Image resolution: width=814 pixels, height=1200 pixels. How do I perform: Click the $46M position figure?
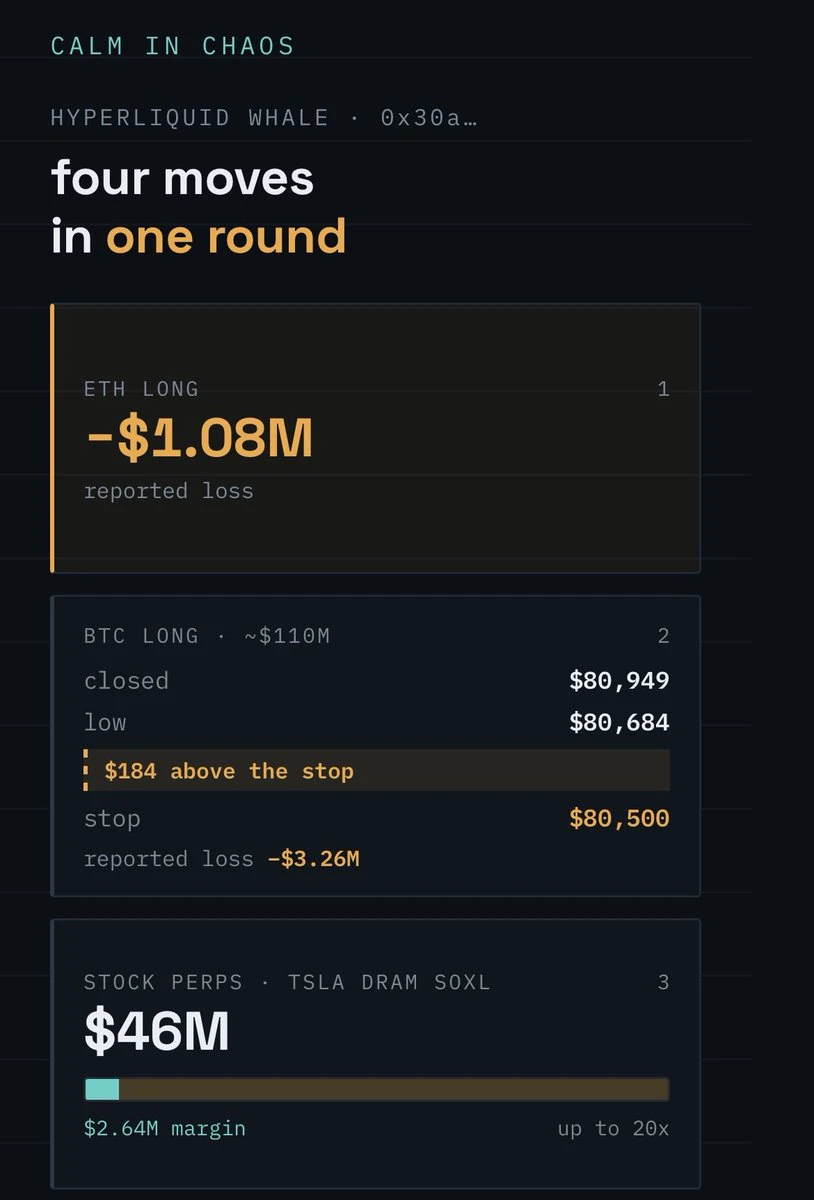157,1032
